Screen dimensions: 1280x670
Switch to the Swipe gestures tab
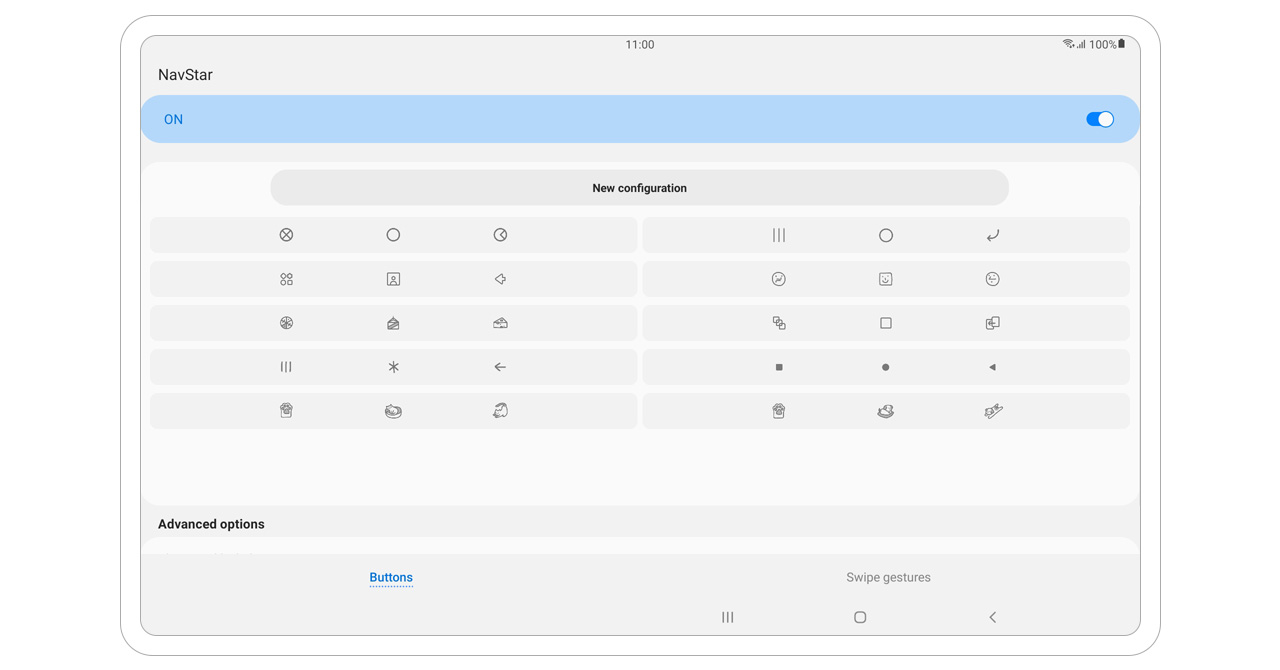pos(888,577)
